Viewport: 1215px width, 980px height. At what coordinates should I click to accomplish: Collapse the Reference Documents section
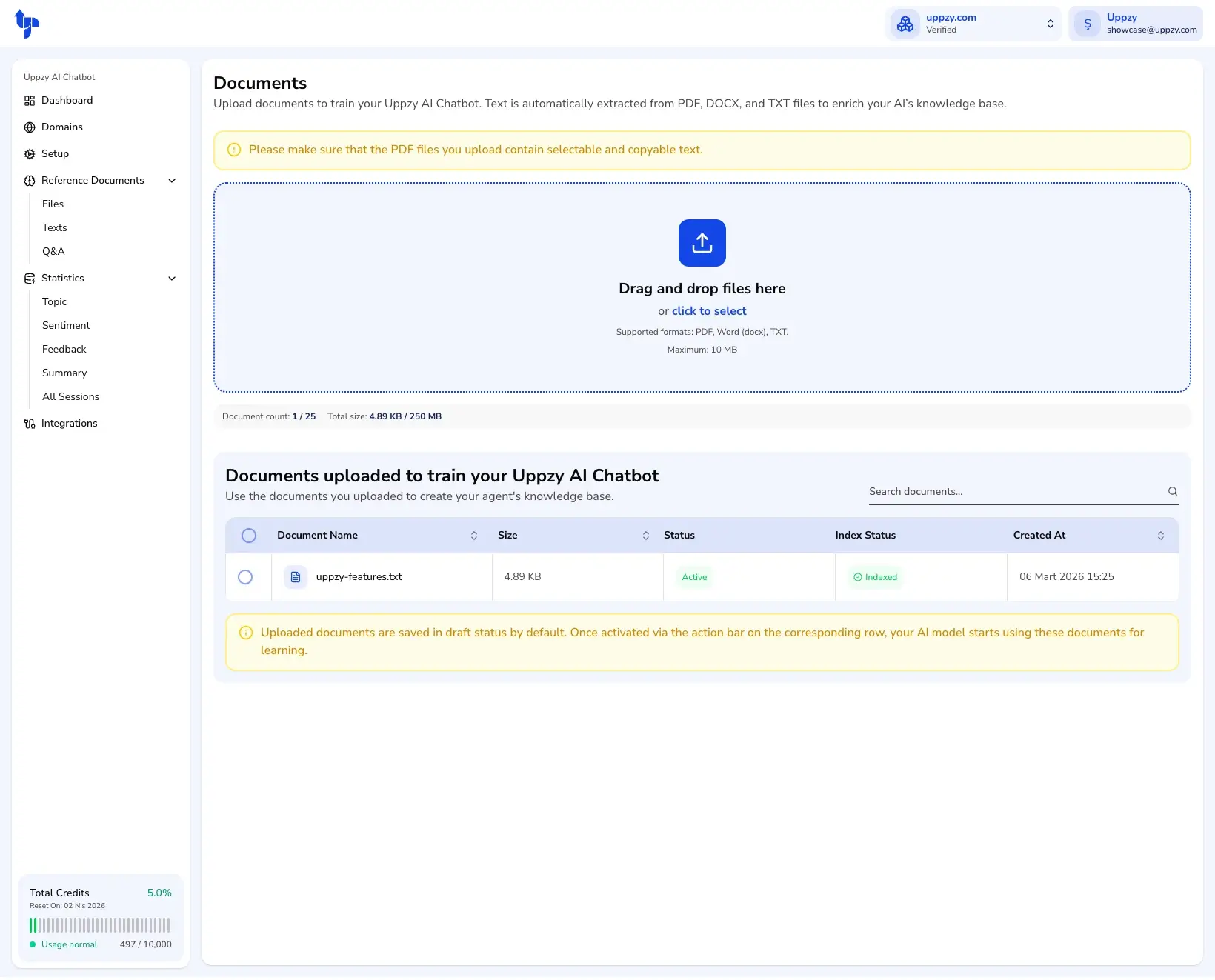[172, 181]
